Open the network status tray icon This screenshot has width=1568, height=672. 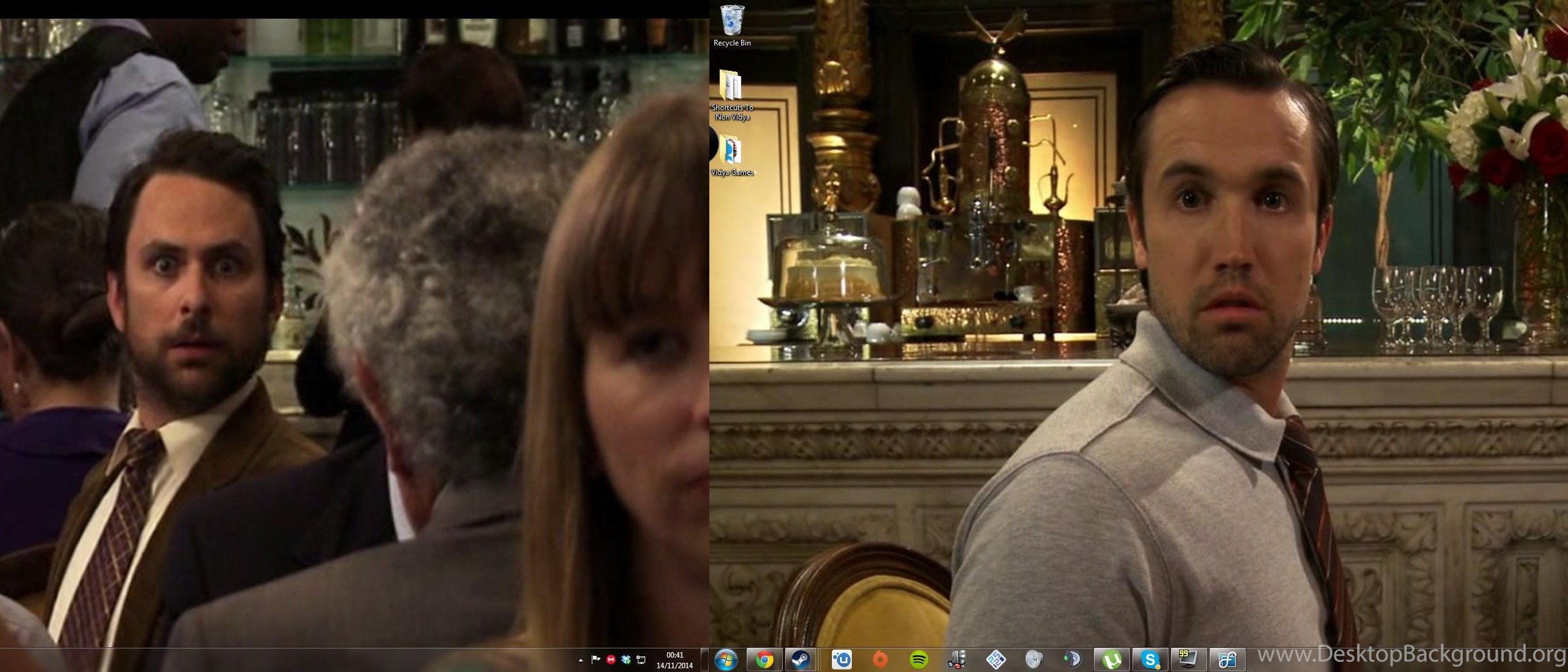(641, 660)
